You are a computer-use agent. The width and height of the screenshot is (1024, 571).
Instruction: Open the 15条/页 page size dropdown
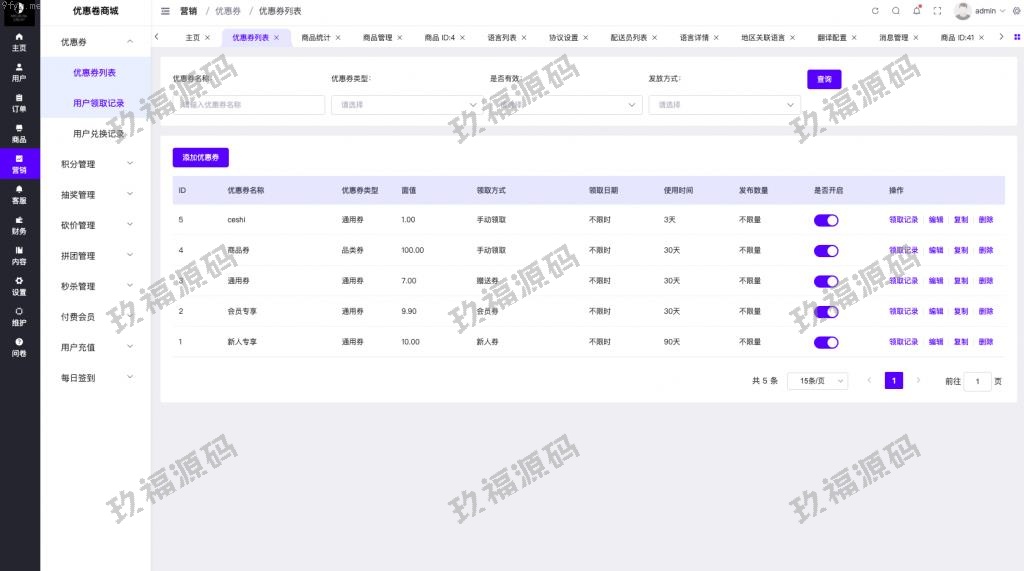coord(817,381)
